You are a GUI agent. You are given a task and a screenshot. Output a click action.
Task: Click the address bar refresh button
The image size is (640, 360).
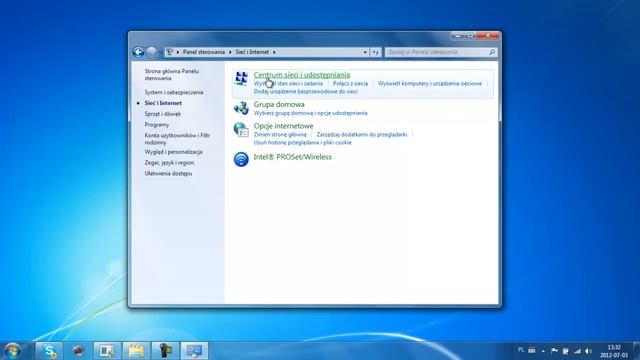[x=376, y=52]
